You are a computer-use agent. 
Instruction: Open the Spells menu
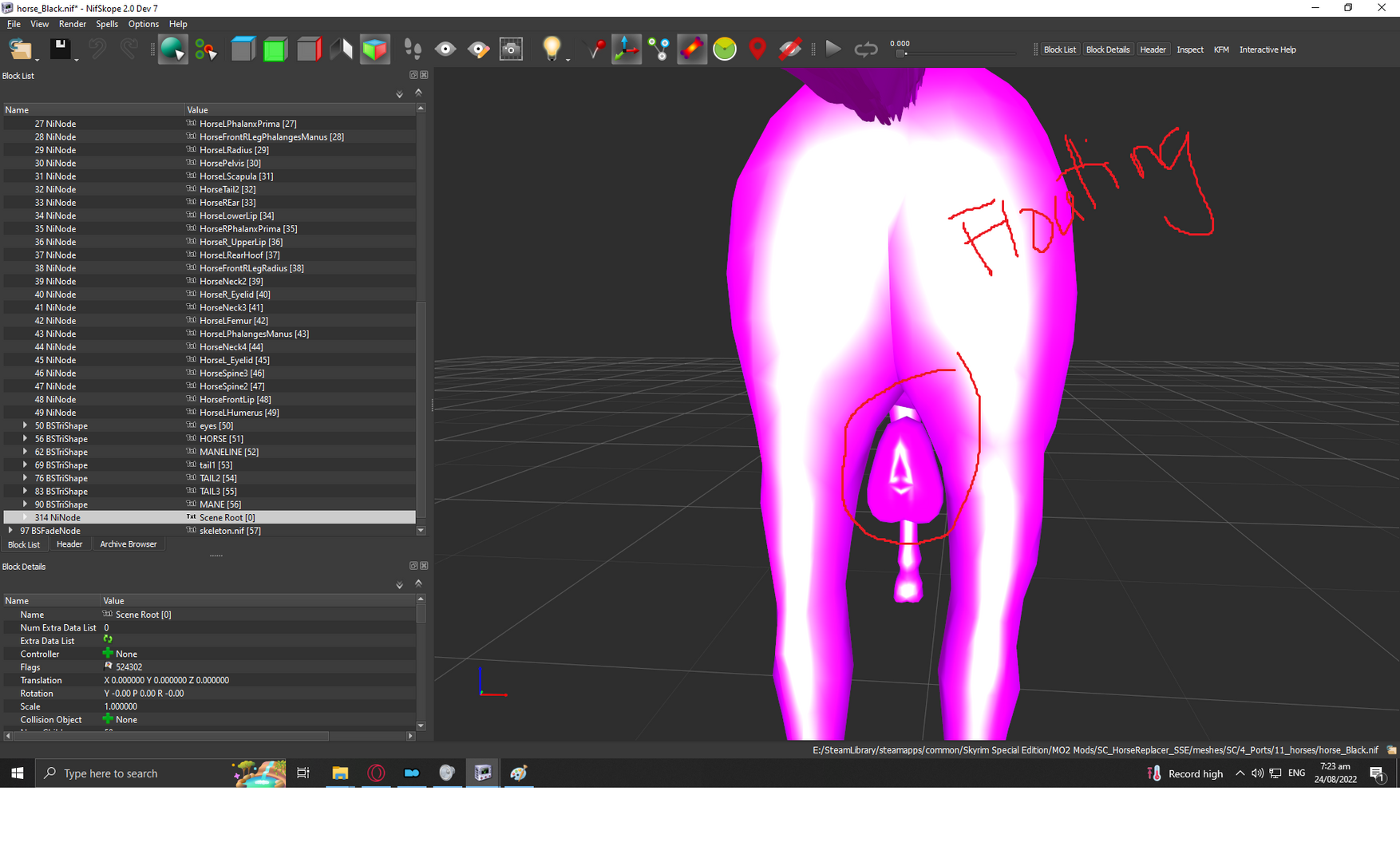click(x=106, y=24)
